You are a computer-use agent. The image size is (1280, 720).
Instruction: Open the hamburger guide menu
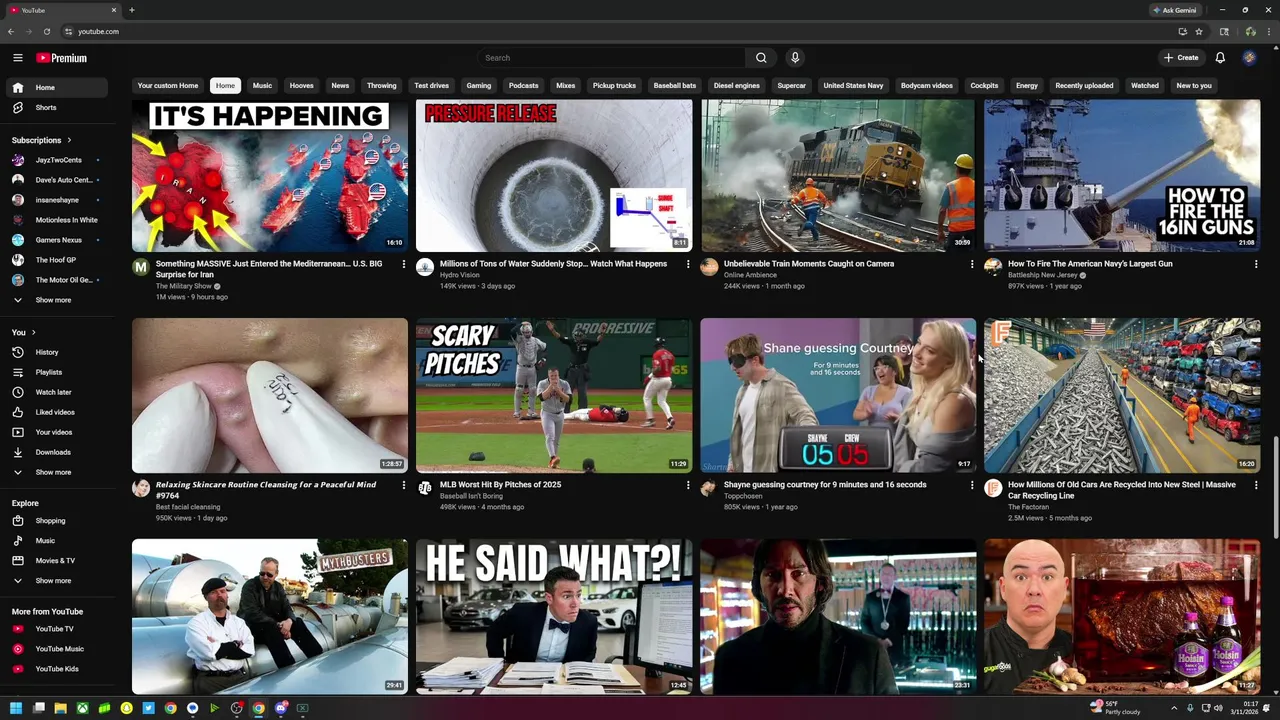point(17,58)
